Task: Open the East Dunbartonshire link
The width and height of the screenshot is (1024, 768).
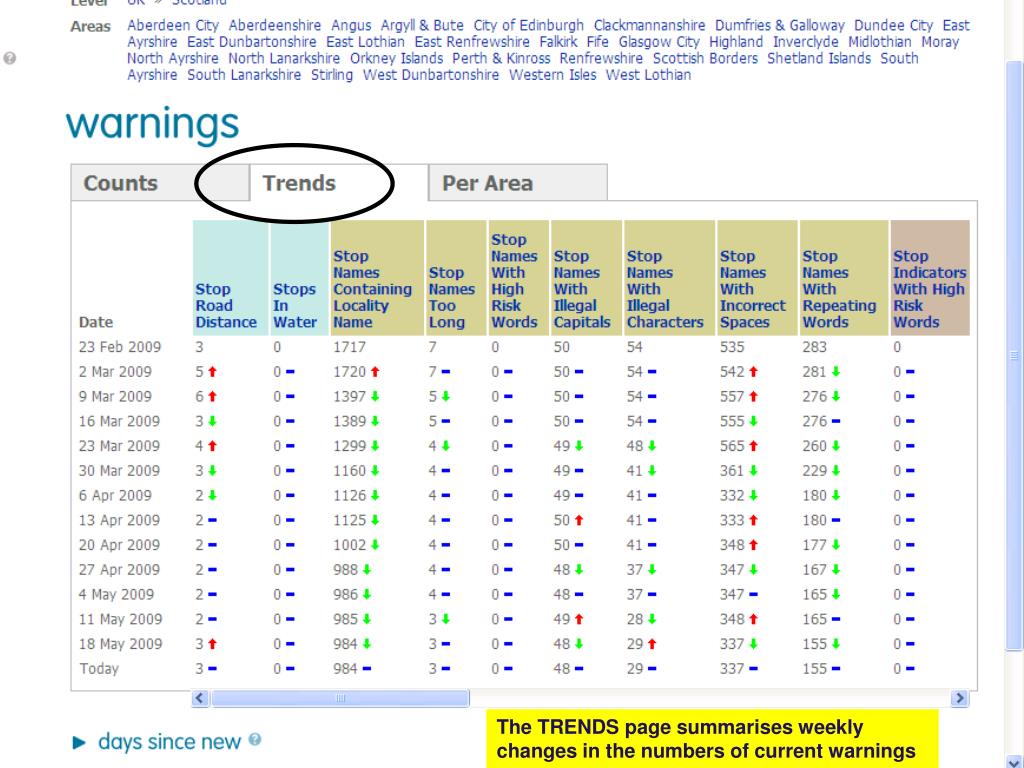Action: tap(251, 42)
